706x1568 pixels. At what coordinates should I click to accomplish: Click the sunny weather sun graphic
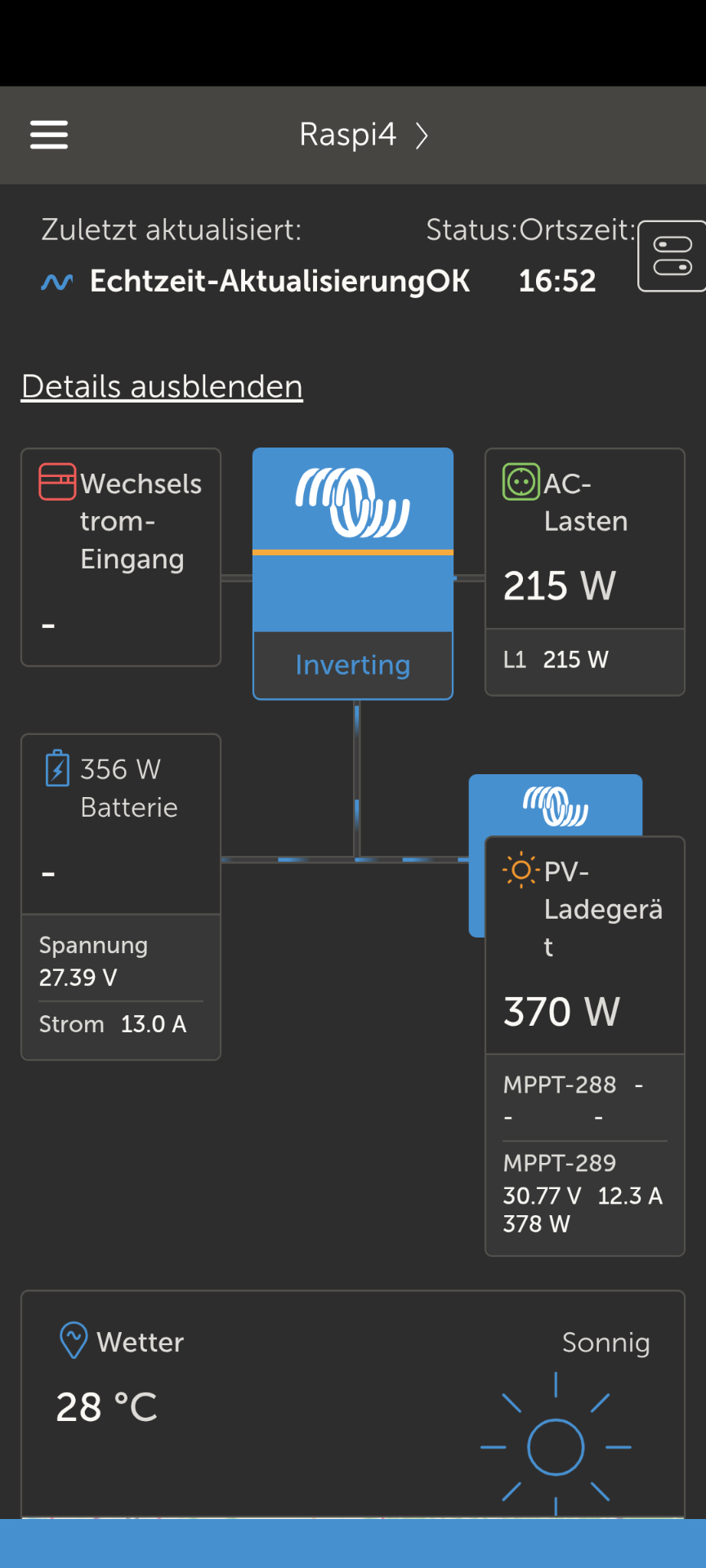pyautogui.click(x=556, y=1447)
